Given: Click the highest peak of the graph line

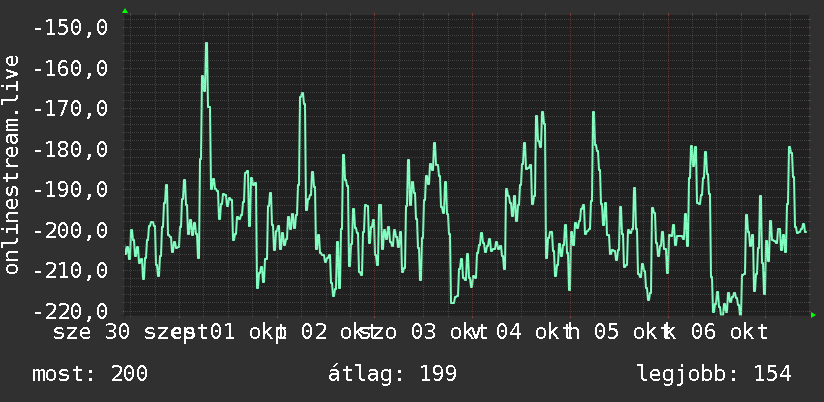Looking at the screenshot, I should (207, 44).
